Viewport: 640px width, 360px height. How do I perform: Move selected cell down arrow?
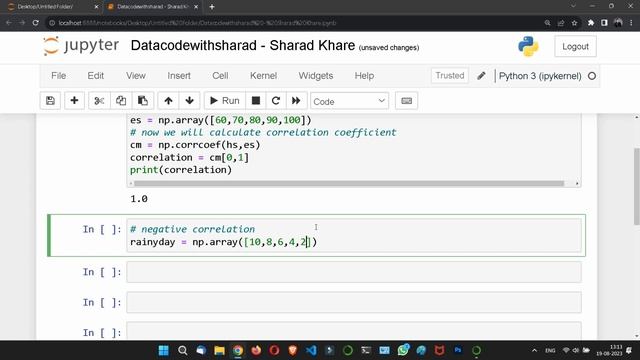[x=189, y=101]
